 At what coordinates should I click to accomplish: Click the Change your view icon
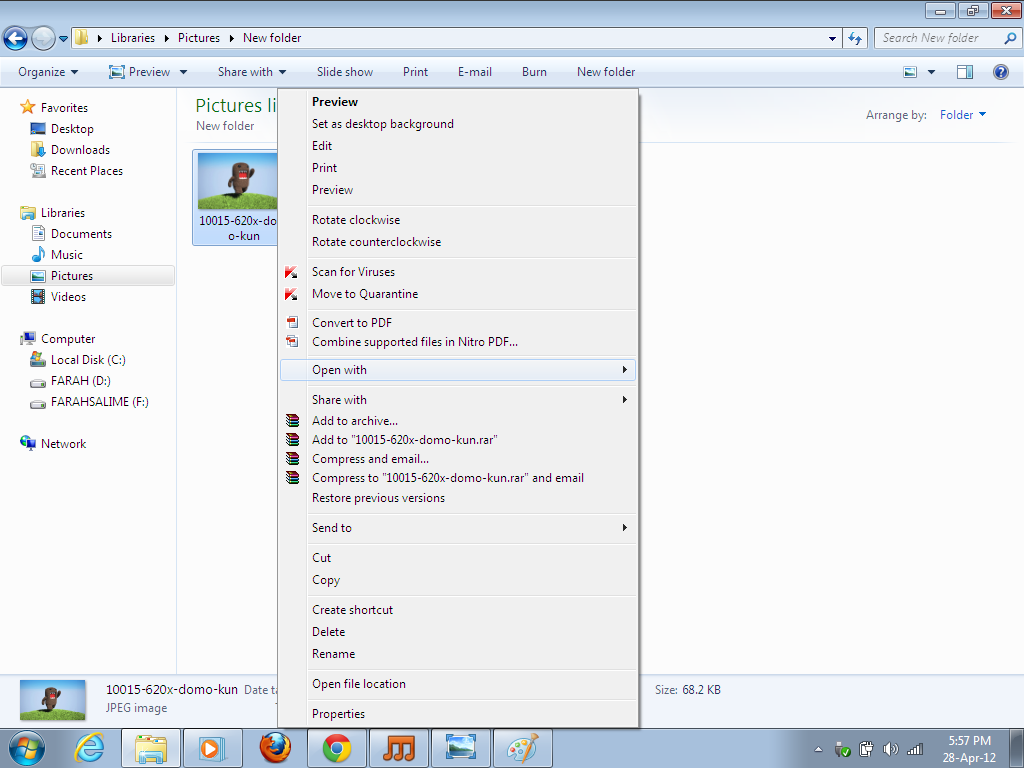tap(910, 72)
